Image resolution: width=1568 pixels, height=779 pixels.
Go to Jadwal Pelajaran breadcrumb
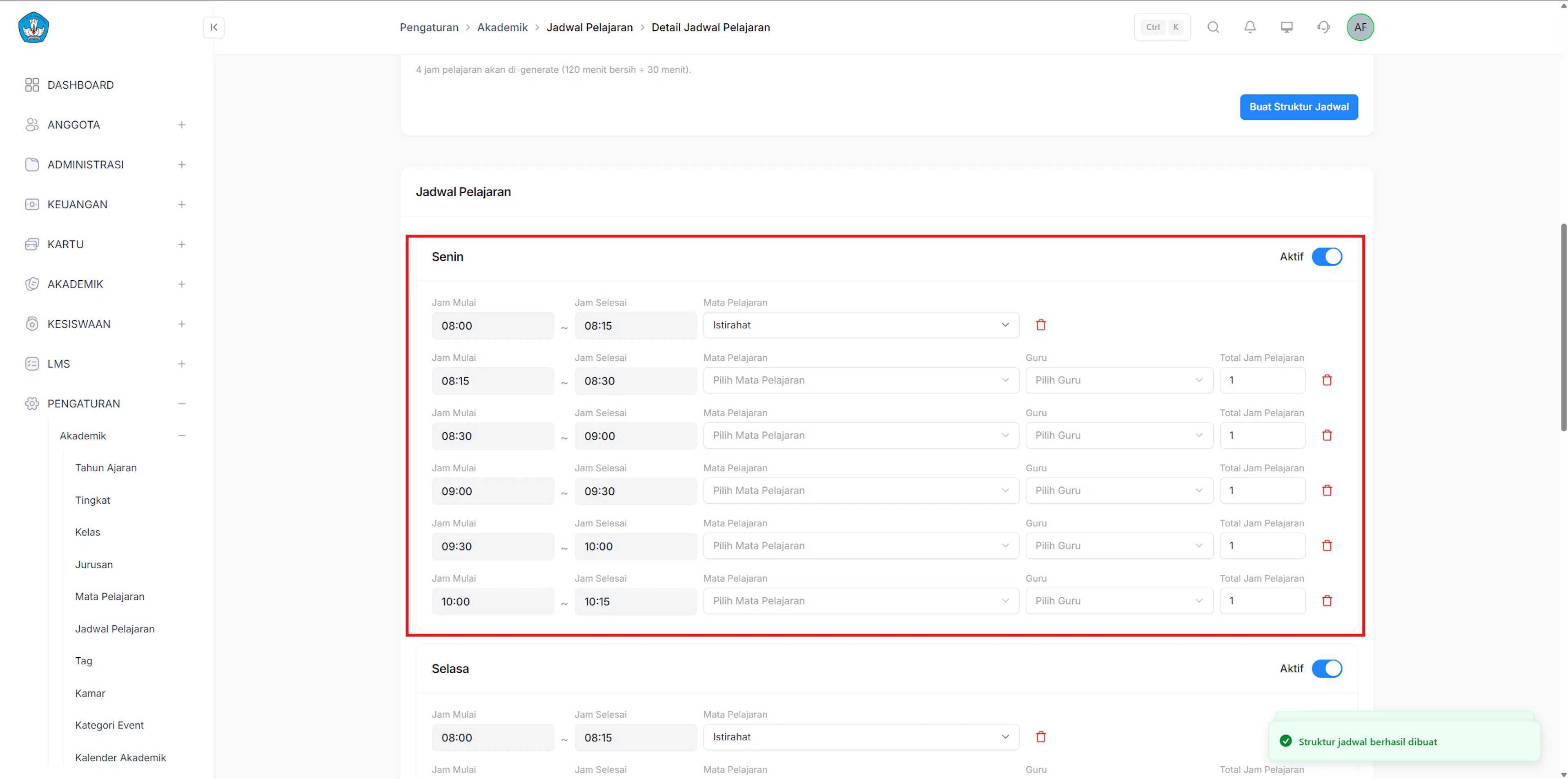click(589, 27)
